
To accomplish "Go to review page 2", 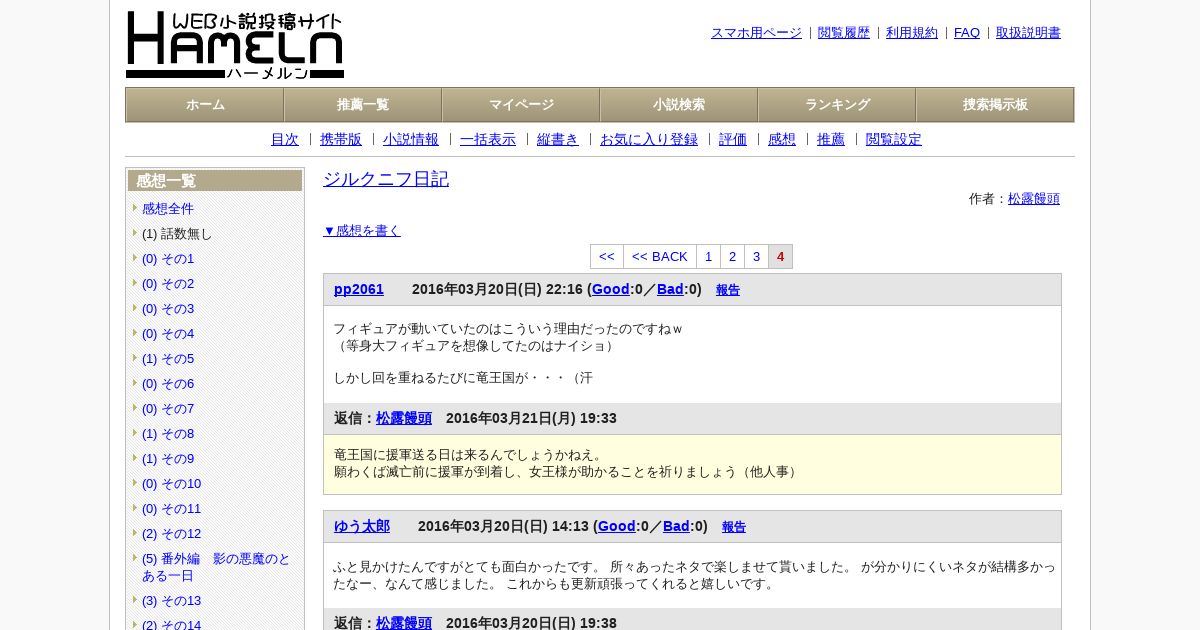I will coord(733,257).
